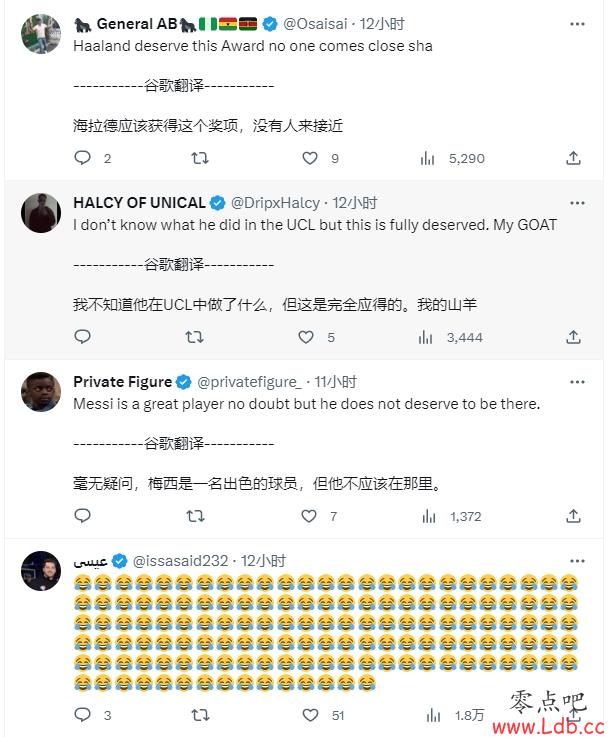Like Private Figure's tweet with 7 likes

309,516
